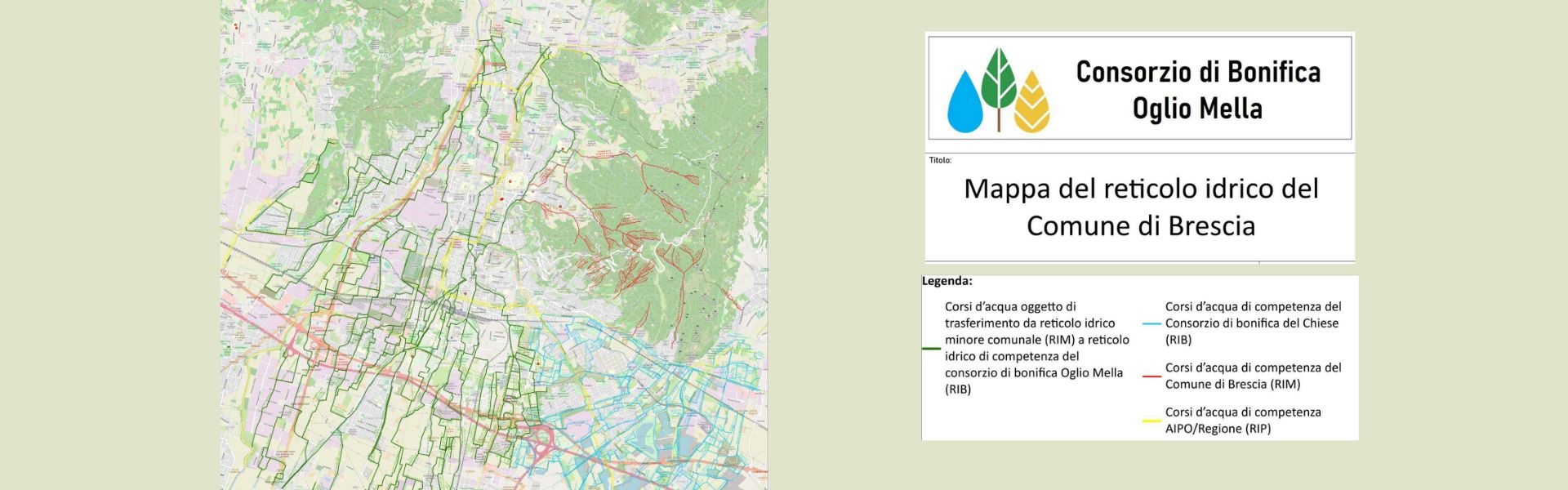The width and height of the screenshot is (1568, 490).
Task: Click the circular highway interchange on the map
Action: click(x=541, y=442)
